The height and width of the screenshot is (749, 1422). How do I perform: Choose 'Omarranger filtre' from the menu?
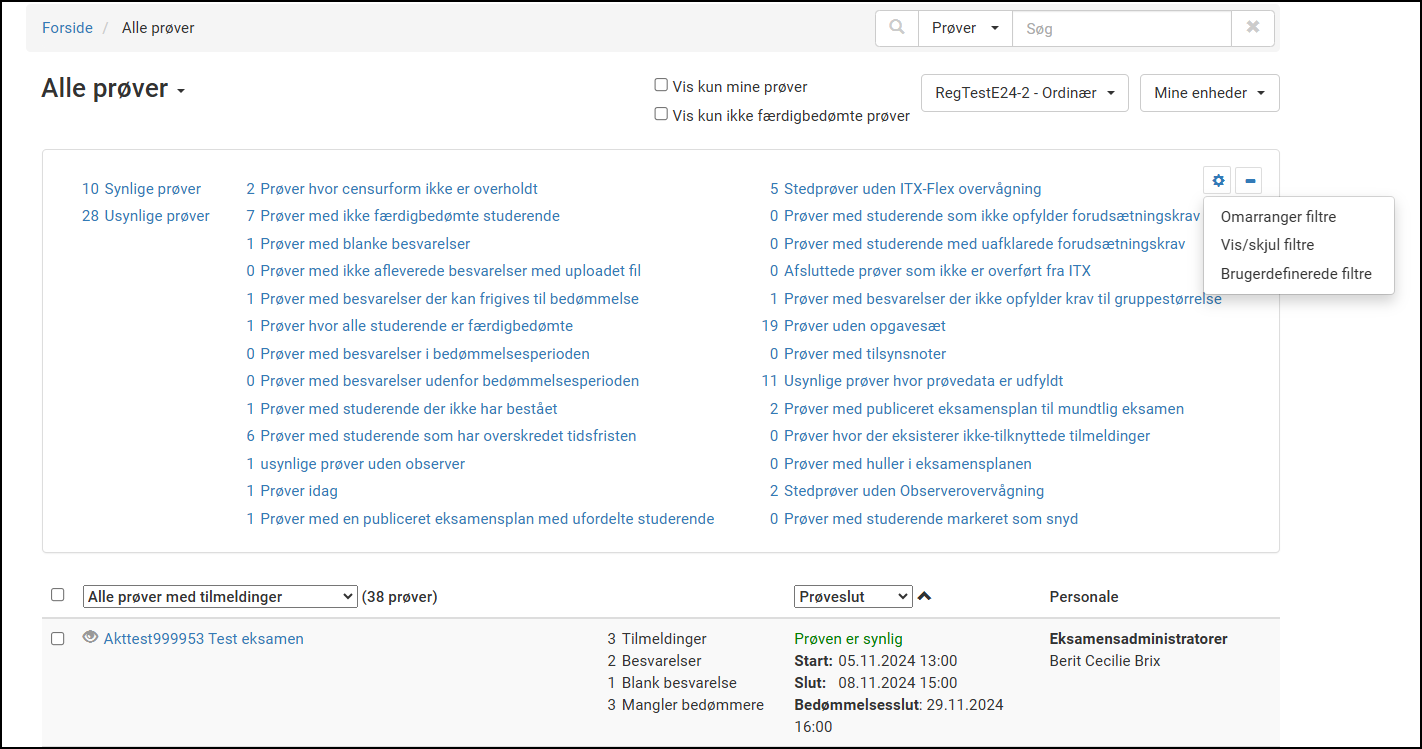coord(1278,217)
